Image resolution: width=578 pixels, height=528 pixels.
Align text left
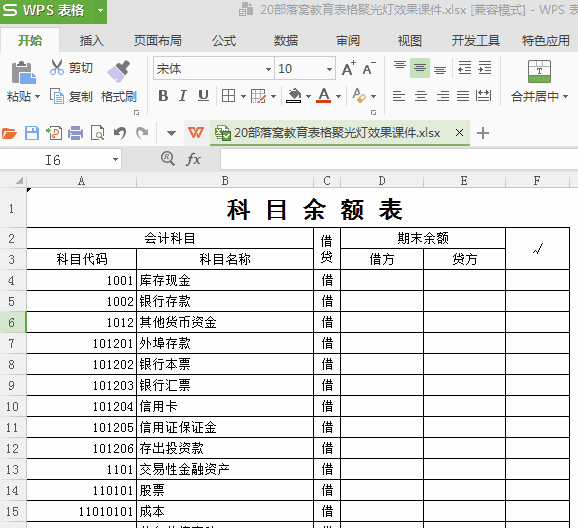[399, 96]
